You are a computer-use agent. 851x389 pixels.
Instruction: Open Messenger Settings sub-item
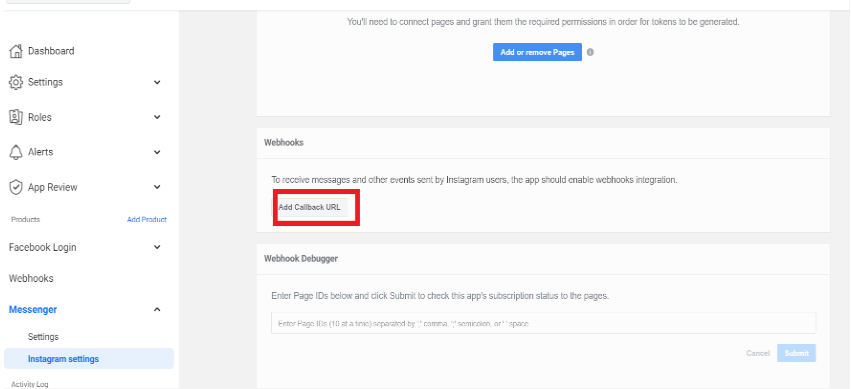coord(43,337)
